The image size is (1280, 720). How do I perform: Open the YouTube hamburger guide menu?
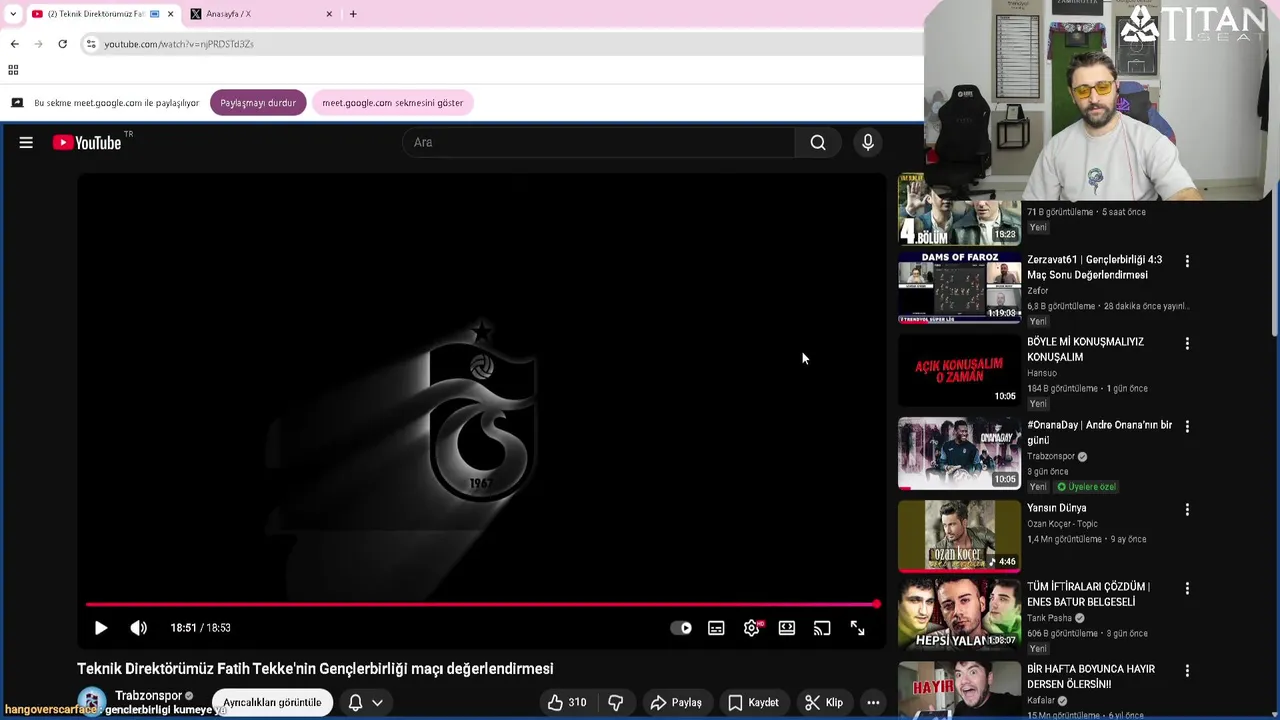click(26, 143)
